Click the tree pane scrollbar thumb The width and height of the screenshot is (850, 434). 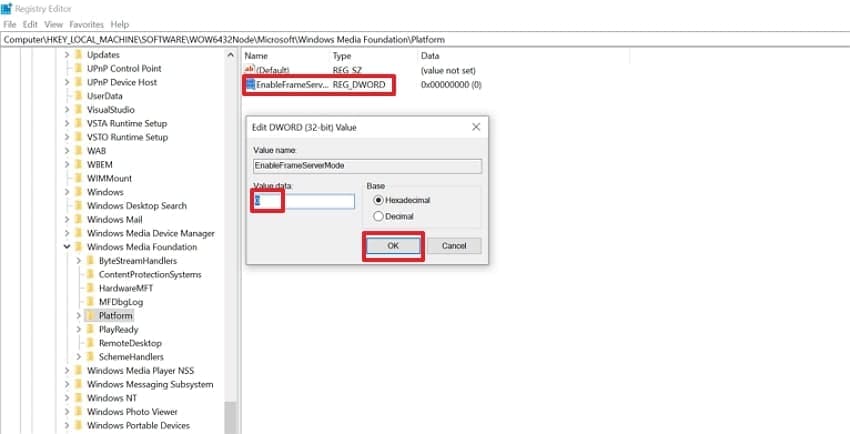[x=230, y=417]
